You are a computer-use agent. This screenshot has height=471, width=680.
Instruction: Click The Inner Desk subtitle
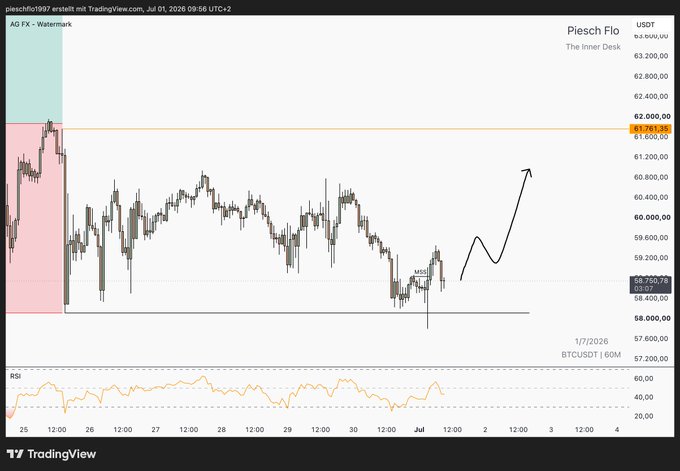click(x=593, y=47)
